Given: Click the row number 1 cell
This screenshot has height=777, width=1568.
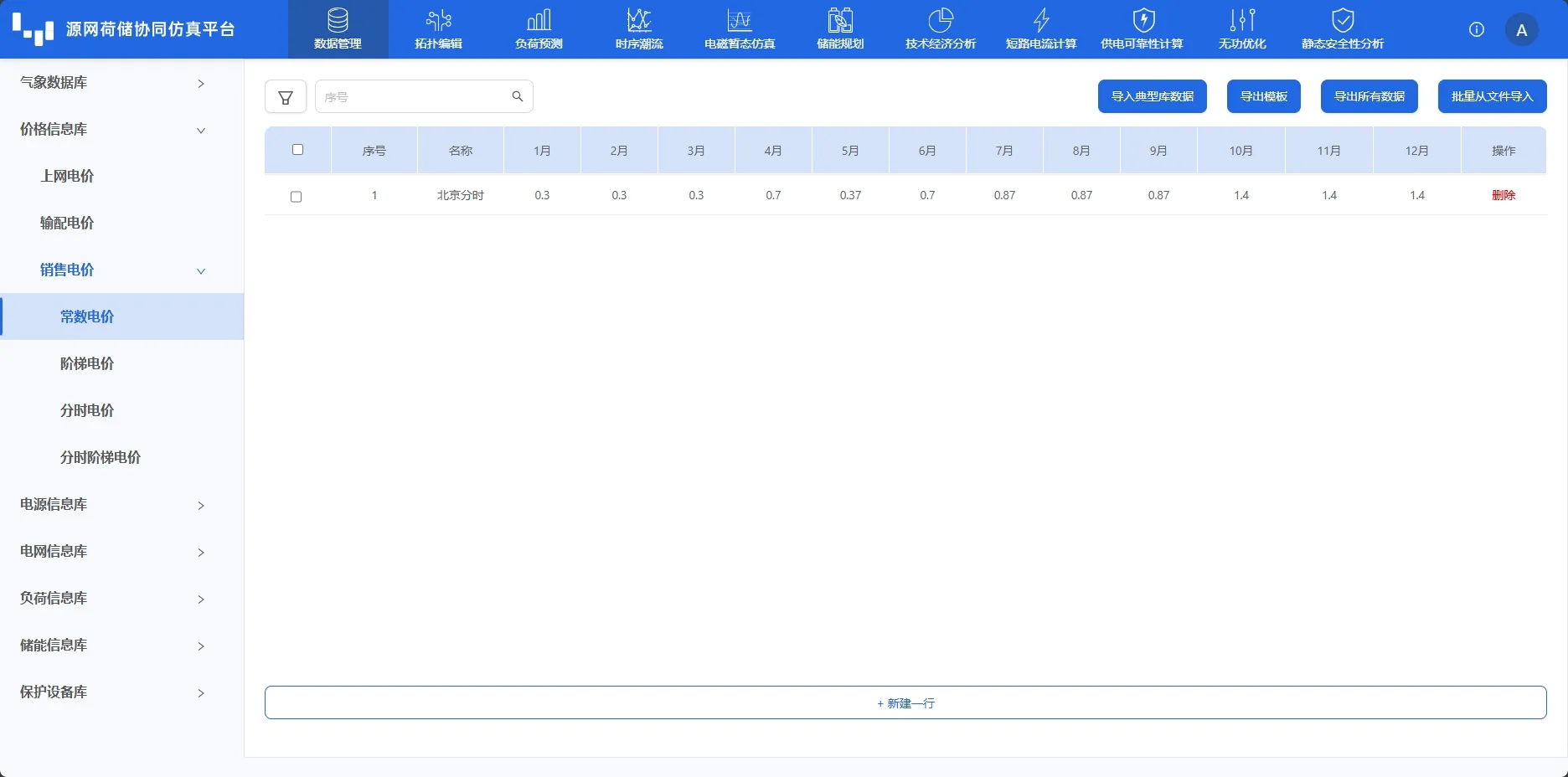Looking at the screenshot, I should (x=374, y=195).
